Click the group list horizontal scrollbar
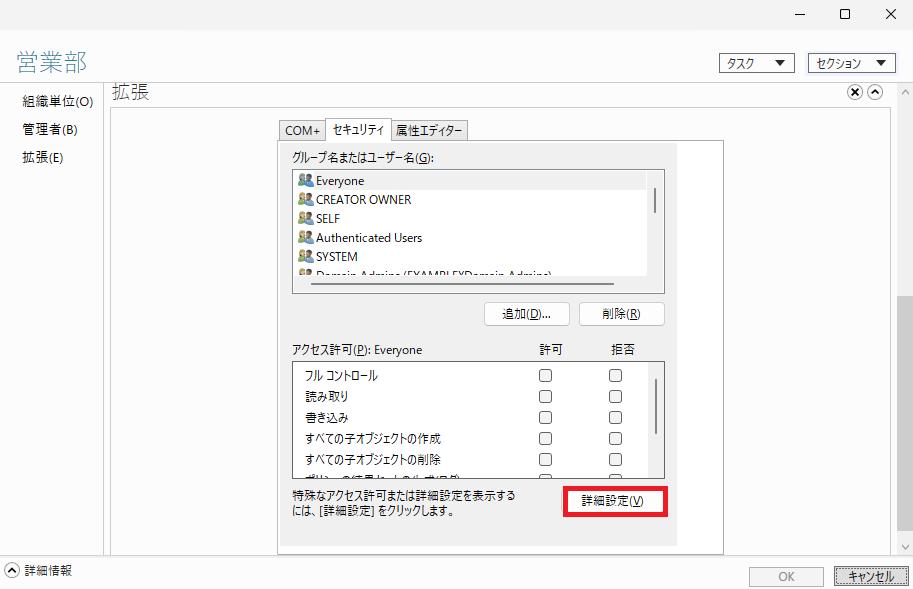Image resolution: width=913 pixels, height=589 pixels. pos(462,284)
